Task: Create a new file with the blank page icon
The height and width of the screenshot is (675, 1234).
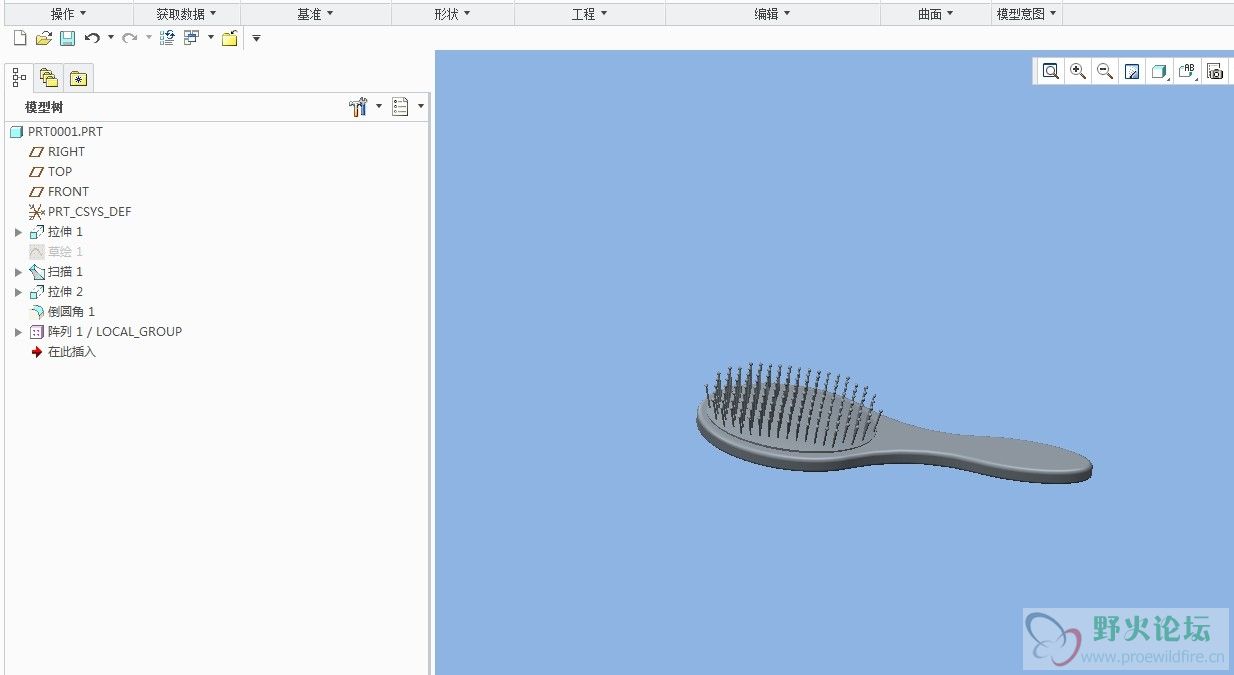Action: point(20,38)
